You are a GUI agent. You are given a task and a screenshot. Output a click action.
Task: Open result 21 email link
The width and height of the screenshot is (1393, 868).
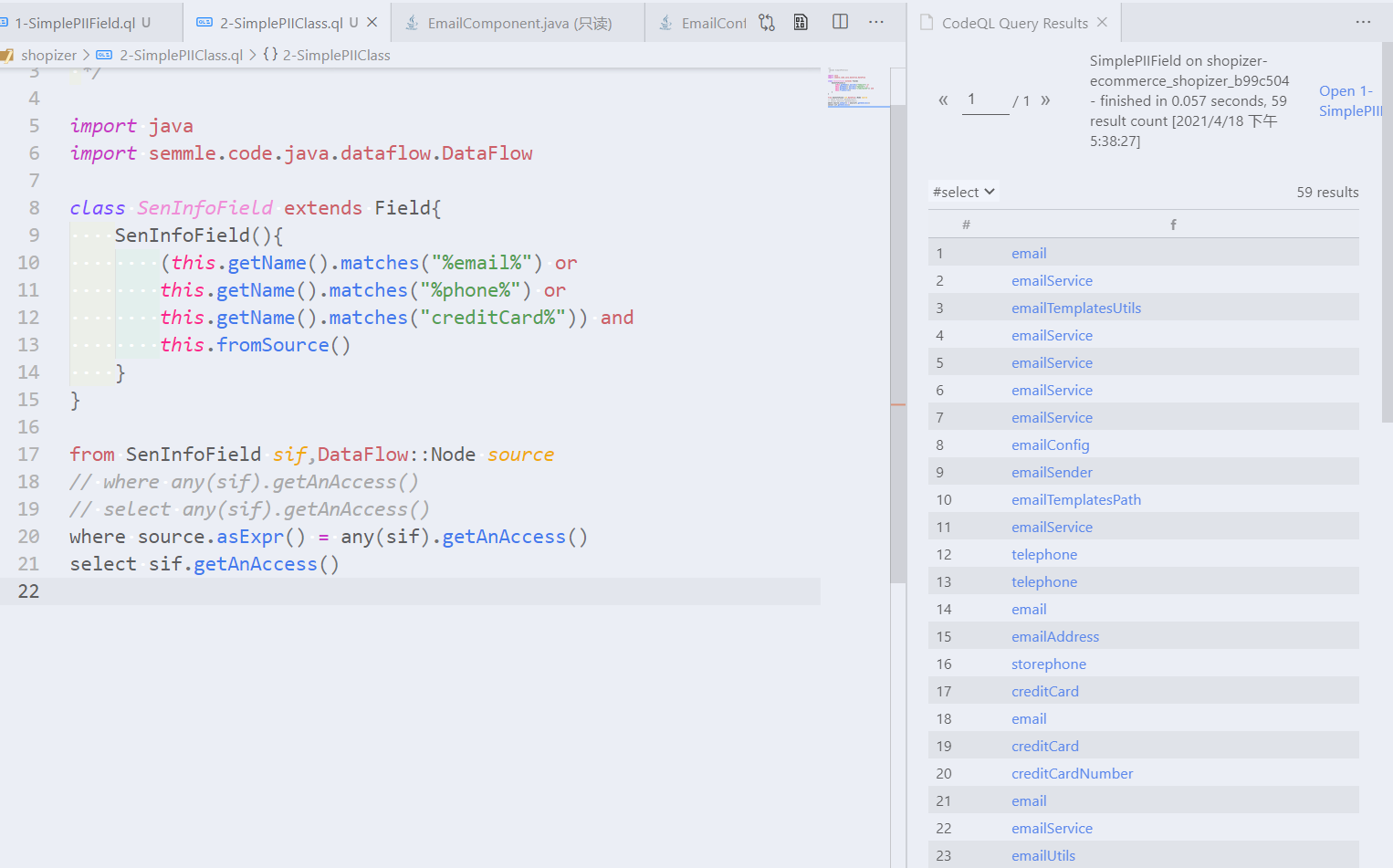click(x=1029, y=800)
